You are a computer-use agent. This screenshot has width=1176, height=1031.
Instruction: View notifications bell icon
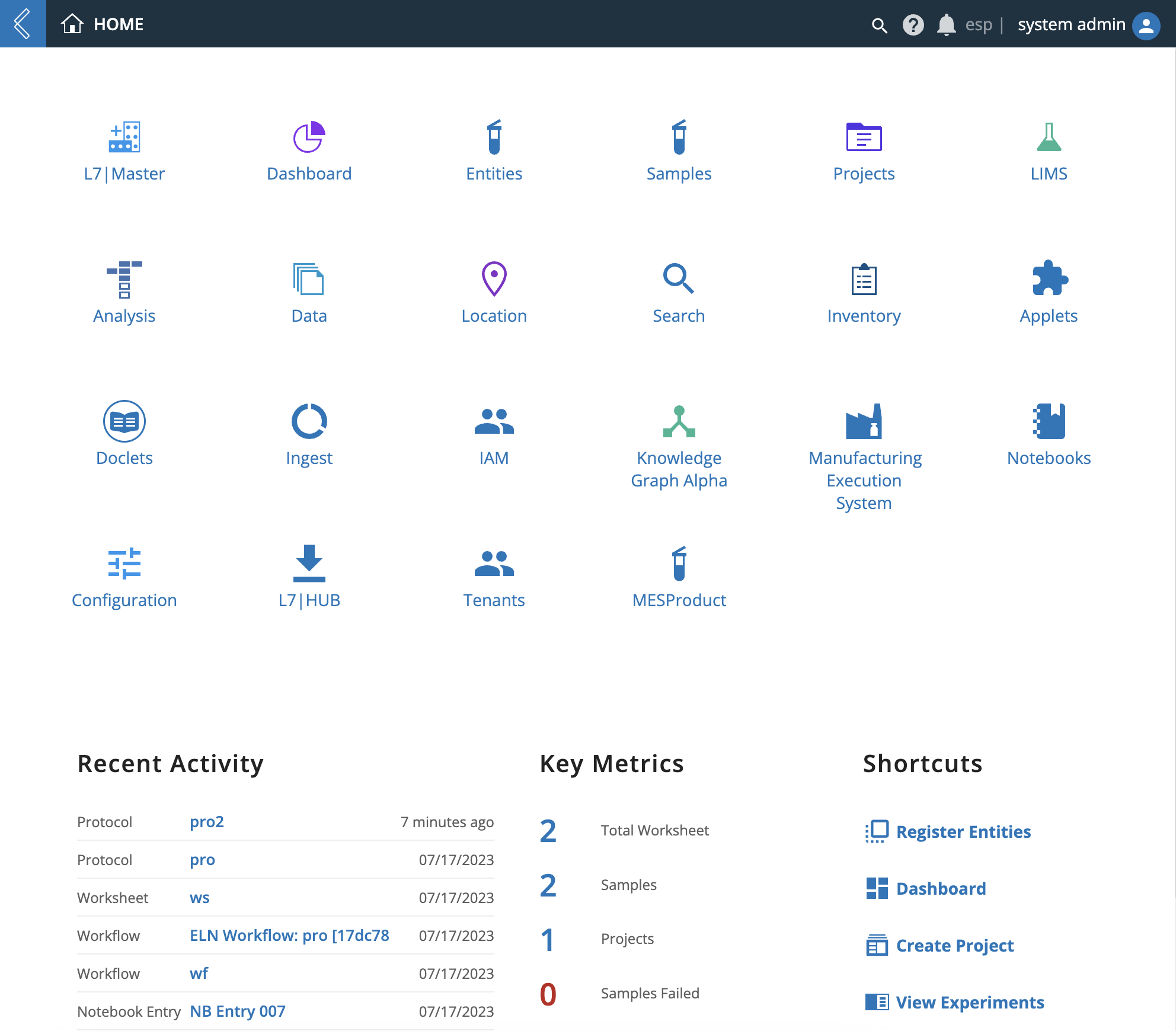point(947,25)
